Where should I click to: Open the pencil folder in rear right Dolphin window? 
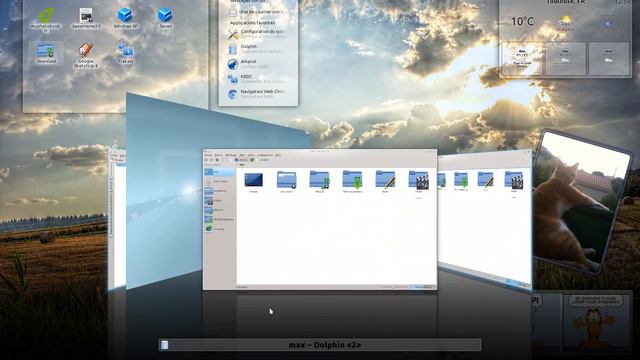tap(486, 182)
